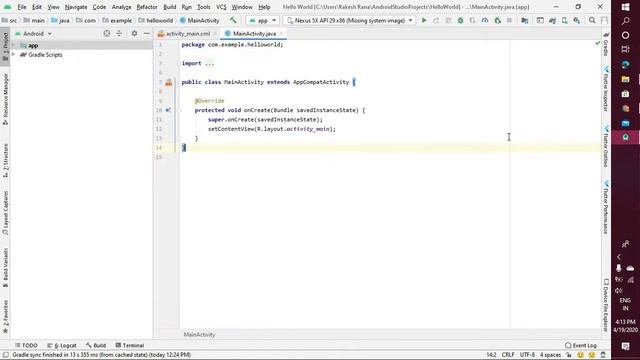Open the Build tool window at bottom
640x360 pixels.
click(96, 345)
